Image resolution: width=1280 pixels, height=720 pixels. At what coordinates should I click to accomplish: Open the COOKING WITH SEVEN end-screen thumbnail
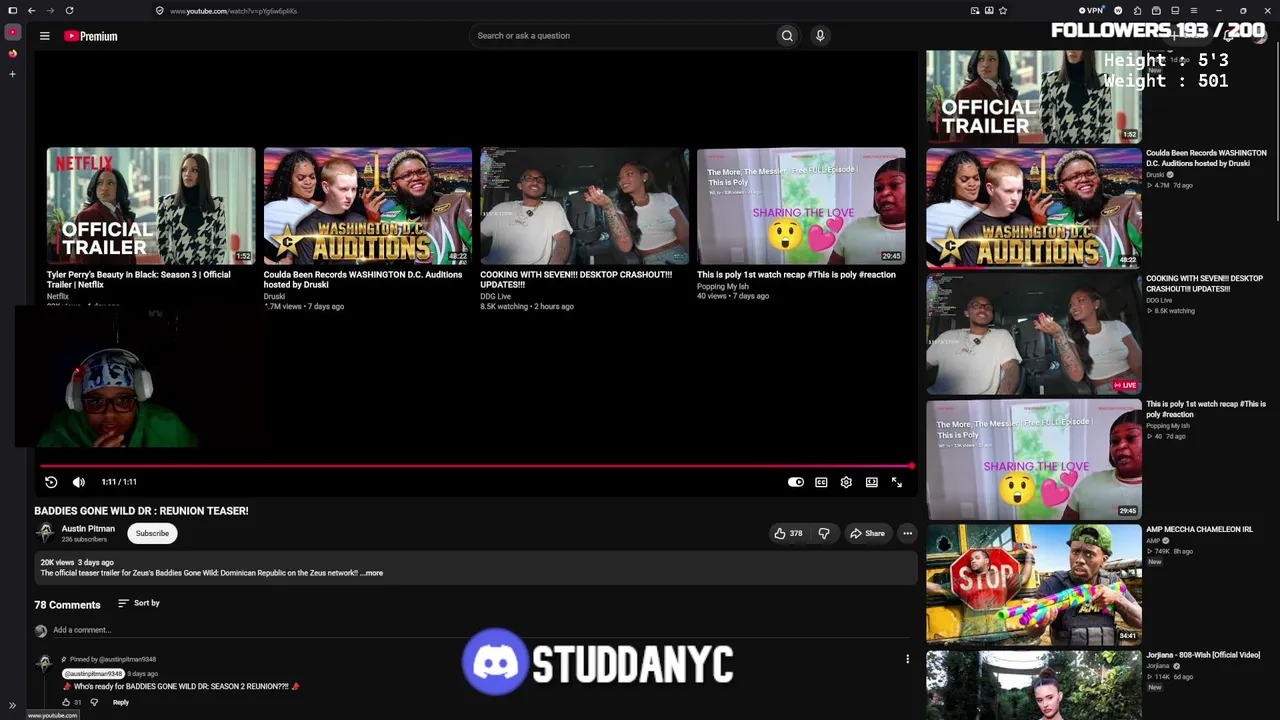584,206
